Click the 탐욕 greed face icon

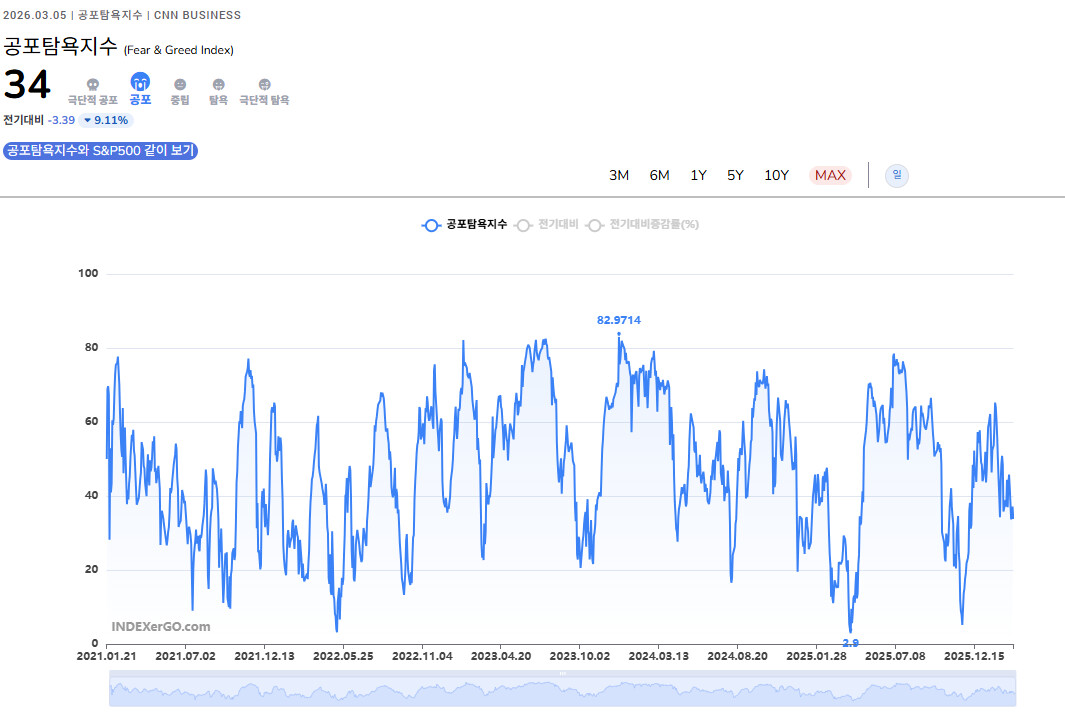coord(218,85)
